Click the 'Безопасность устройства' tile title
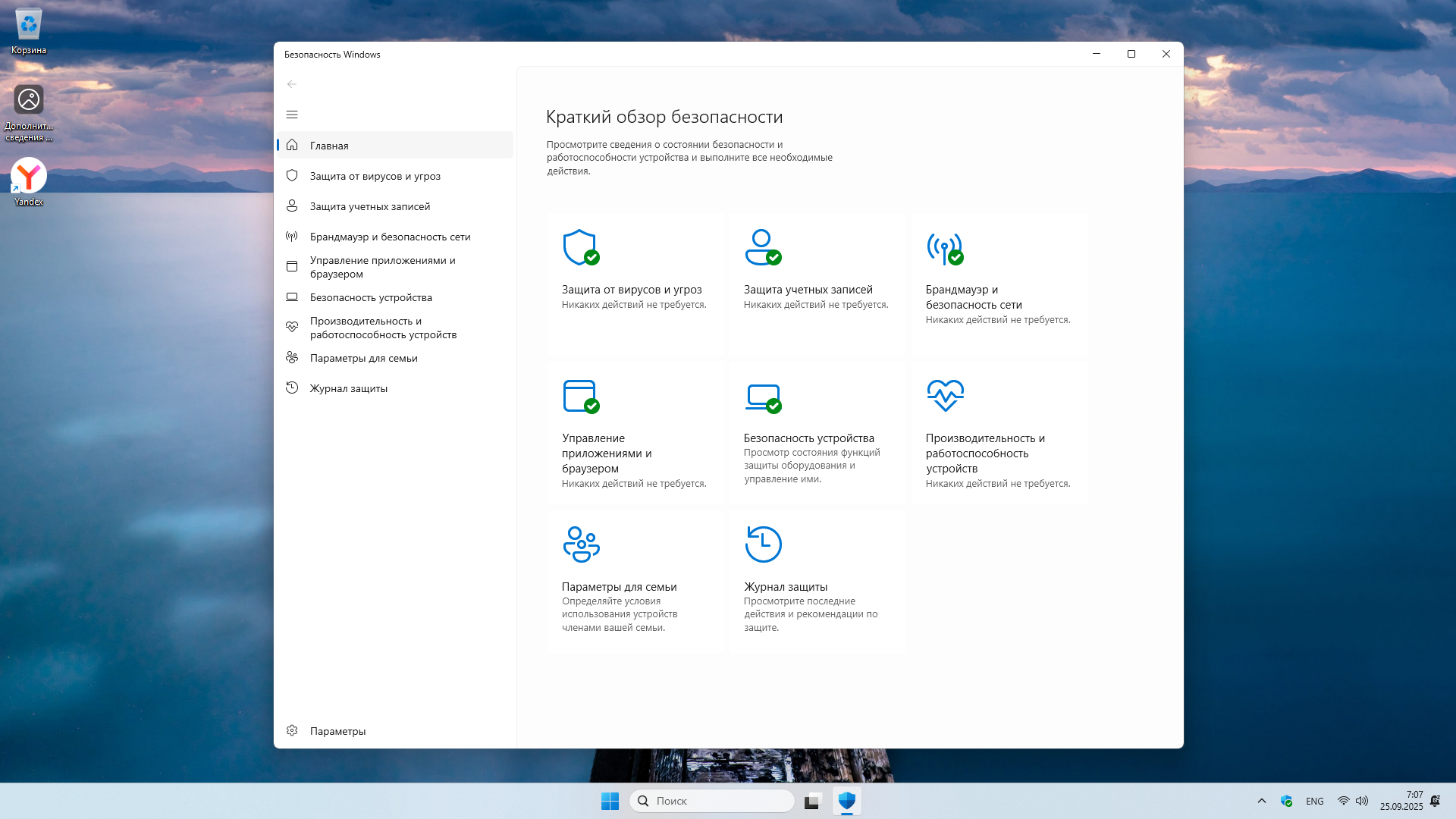The height and width of the screenshot is (819, 1456). [808, 438]
